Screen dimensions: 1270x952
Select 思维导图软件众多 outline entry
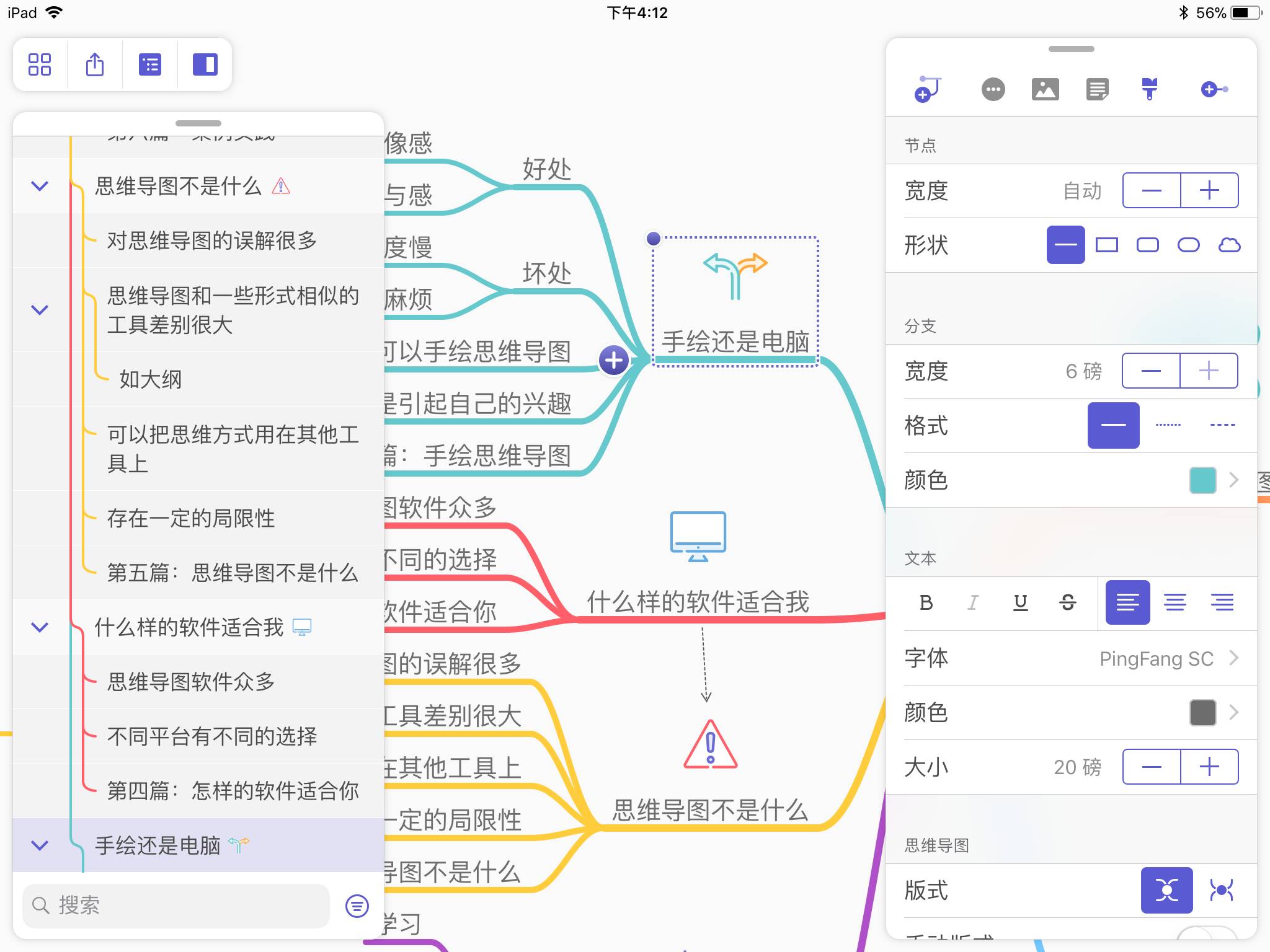[191, 682]
